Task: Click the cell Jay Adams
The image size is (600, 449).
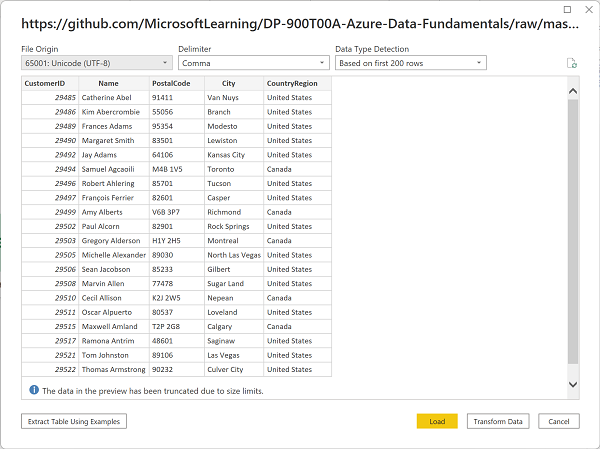Action: click(114, 155)
